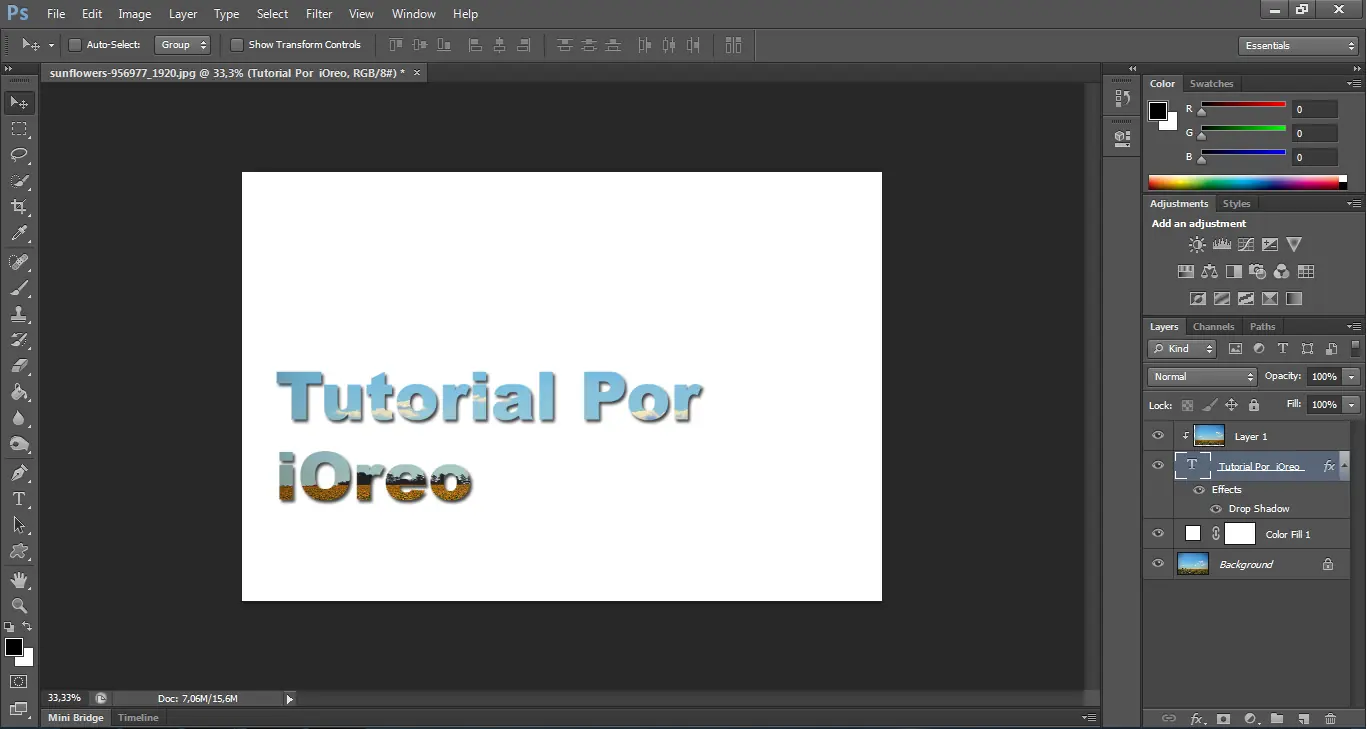Select the Blur tool

(19, 418)
